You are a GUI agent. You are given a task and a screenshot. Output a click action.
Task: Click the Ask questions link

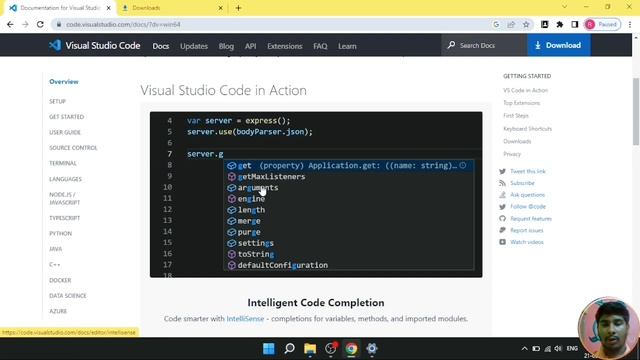(x=527, y=195)
